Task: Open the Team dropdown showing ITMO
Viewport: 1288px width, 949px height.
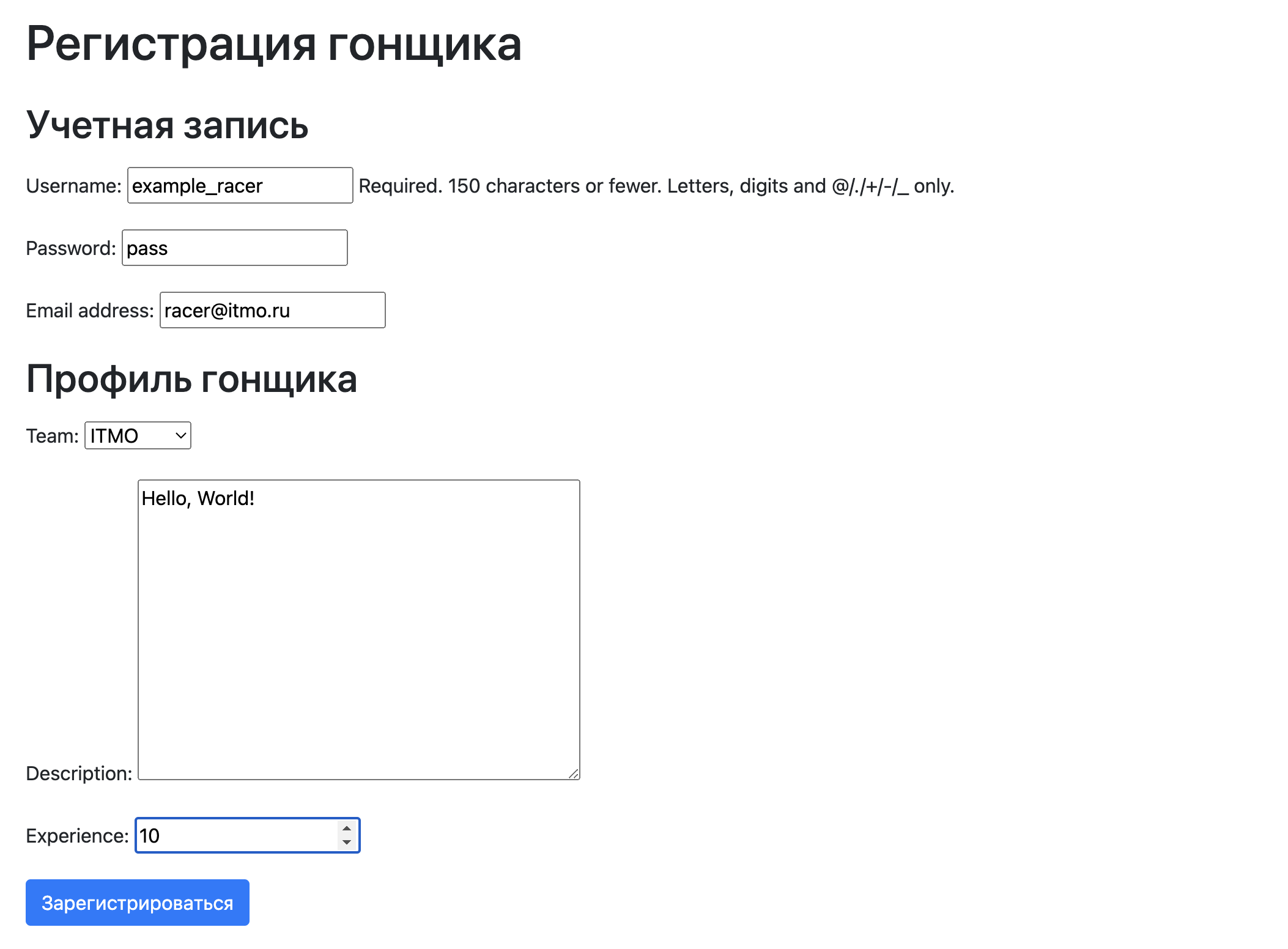Action: tap(138, 435)
